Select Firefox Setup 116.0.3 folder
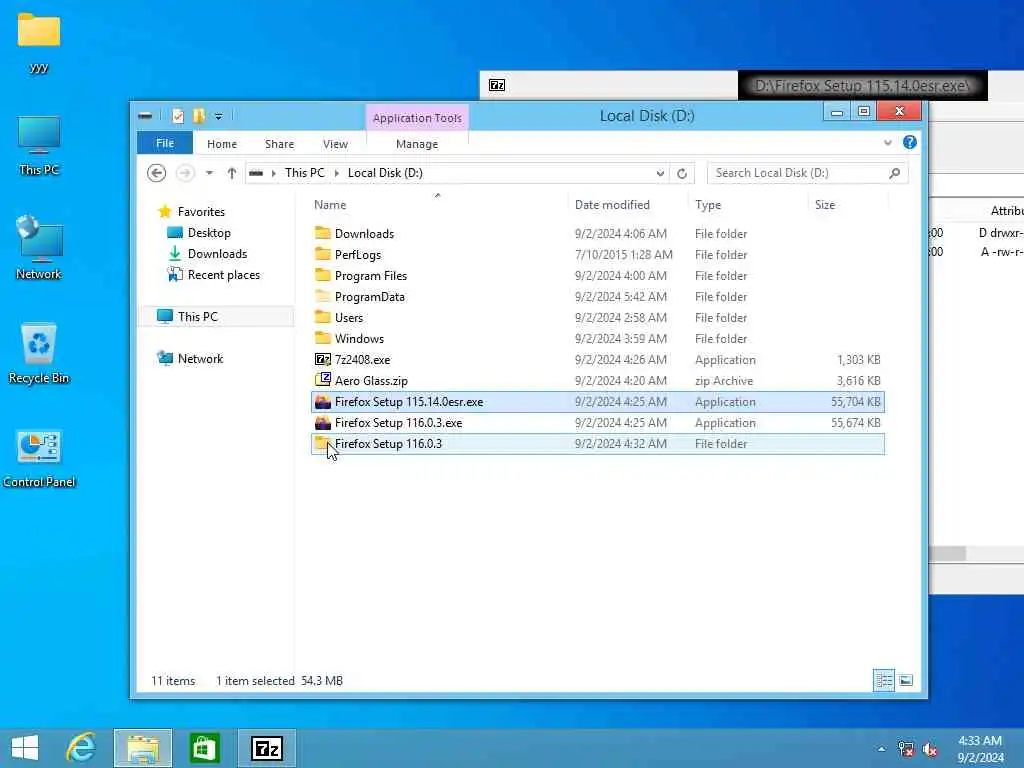Viewport: 1024px width, 768px height. point(598,443)
